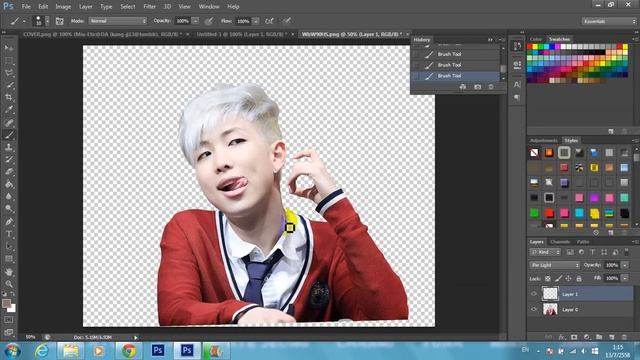Select the Rectangle shape tool
Screen dimensions: 640x360
point(9,259)
